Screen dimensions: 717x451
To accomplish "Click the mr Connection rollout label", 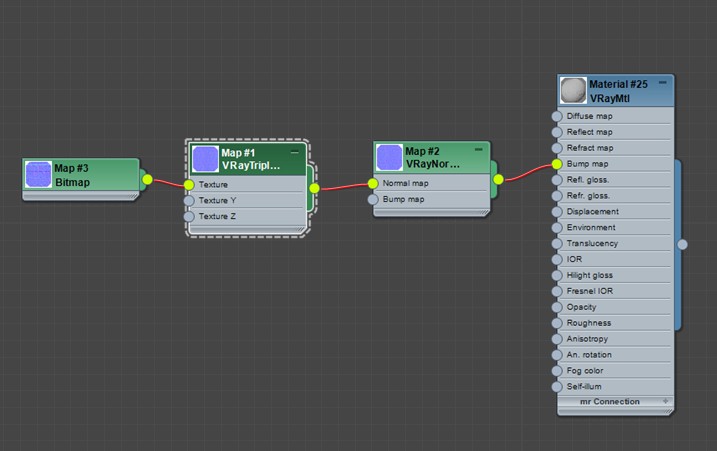I will [x=610, y=401].
